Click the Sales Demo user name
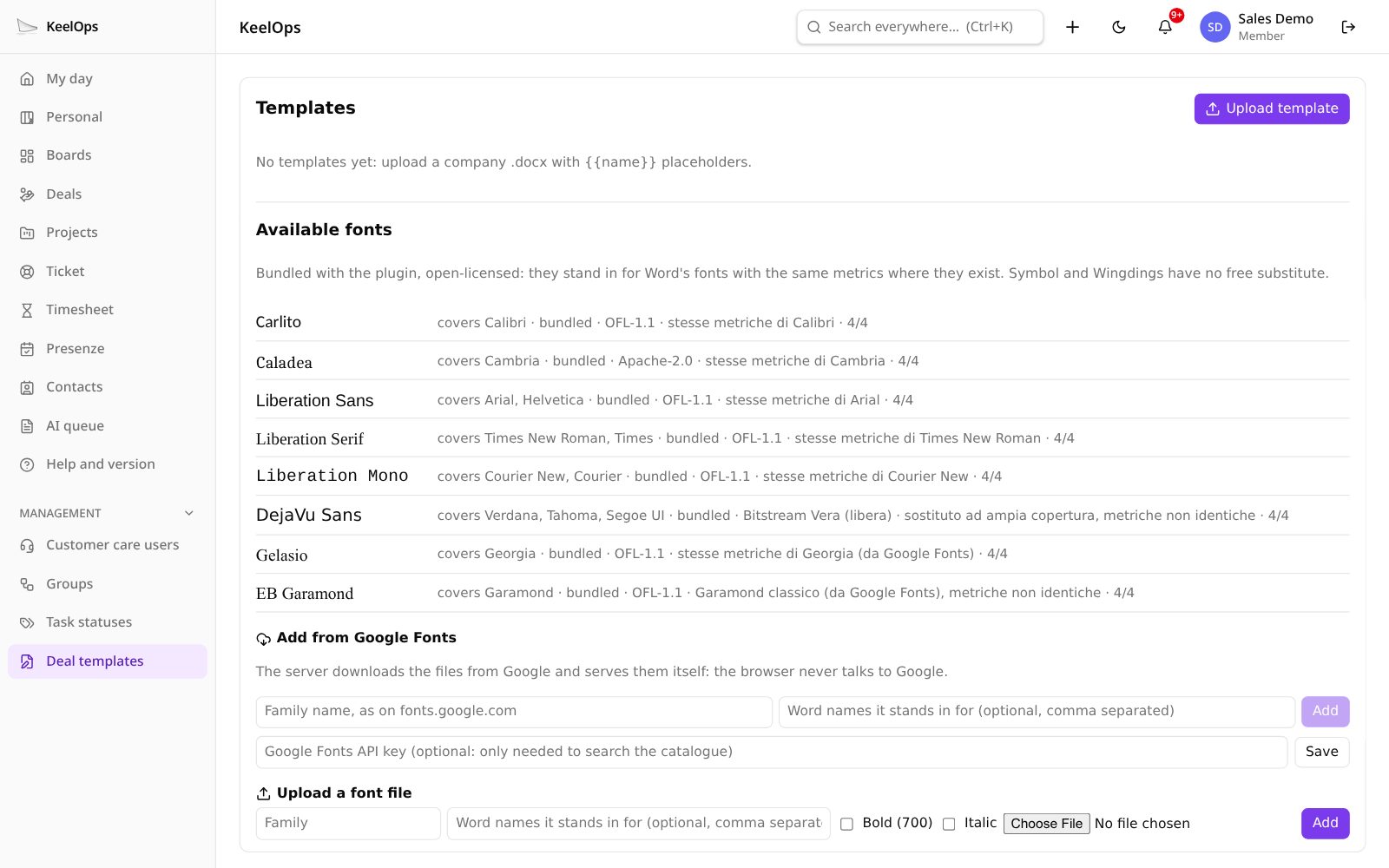The width and height of the screenshot is (1389, 868). [1275, 19]
